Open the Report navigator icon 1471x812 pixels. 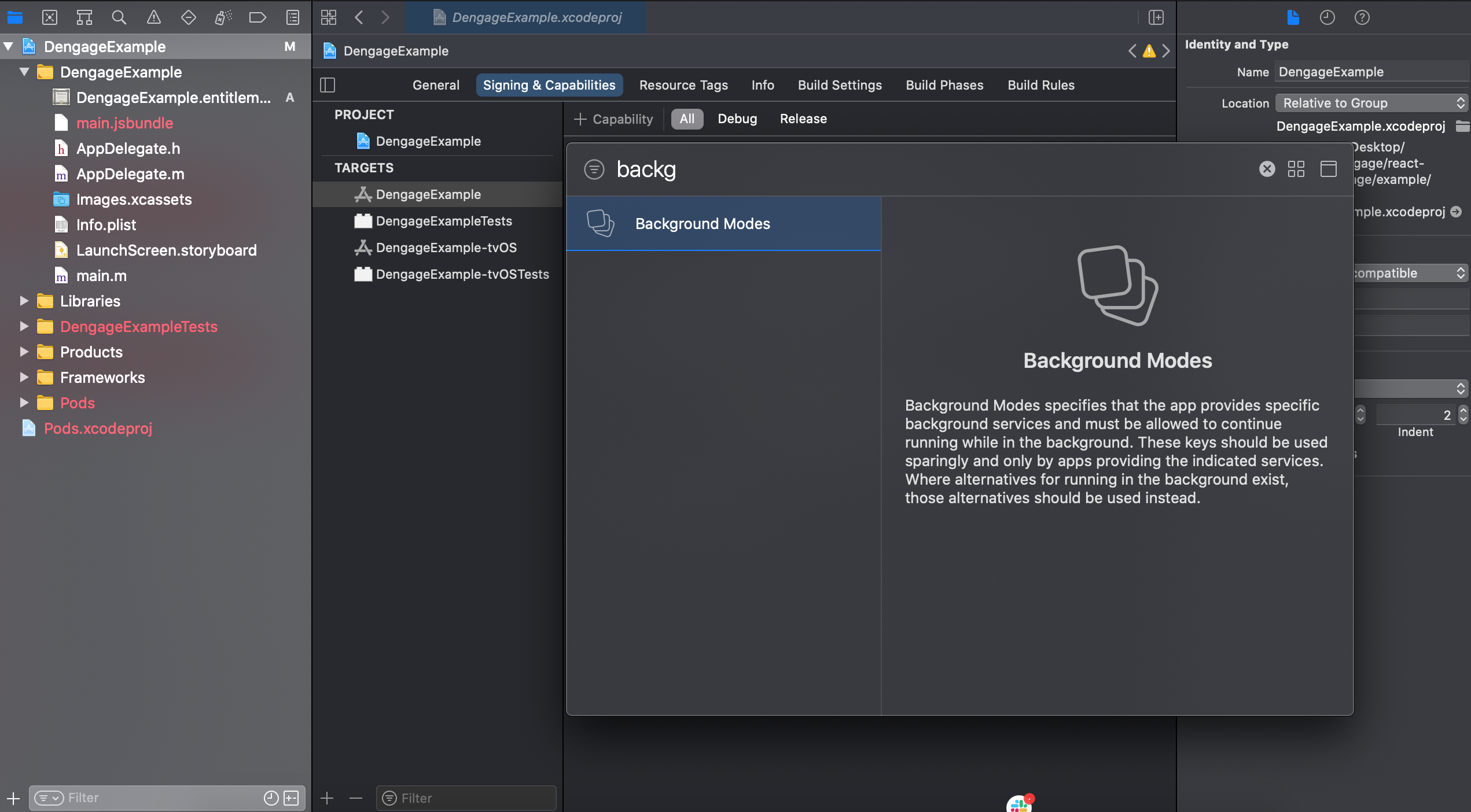(x=293, y=17)
